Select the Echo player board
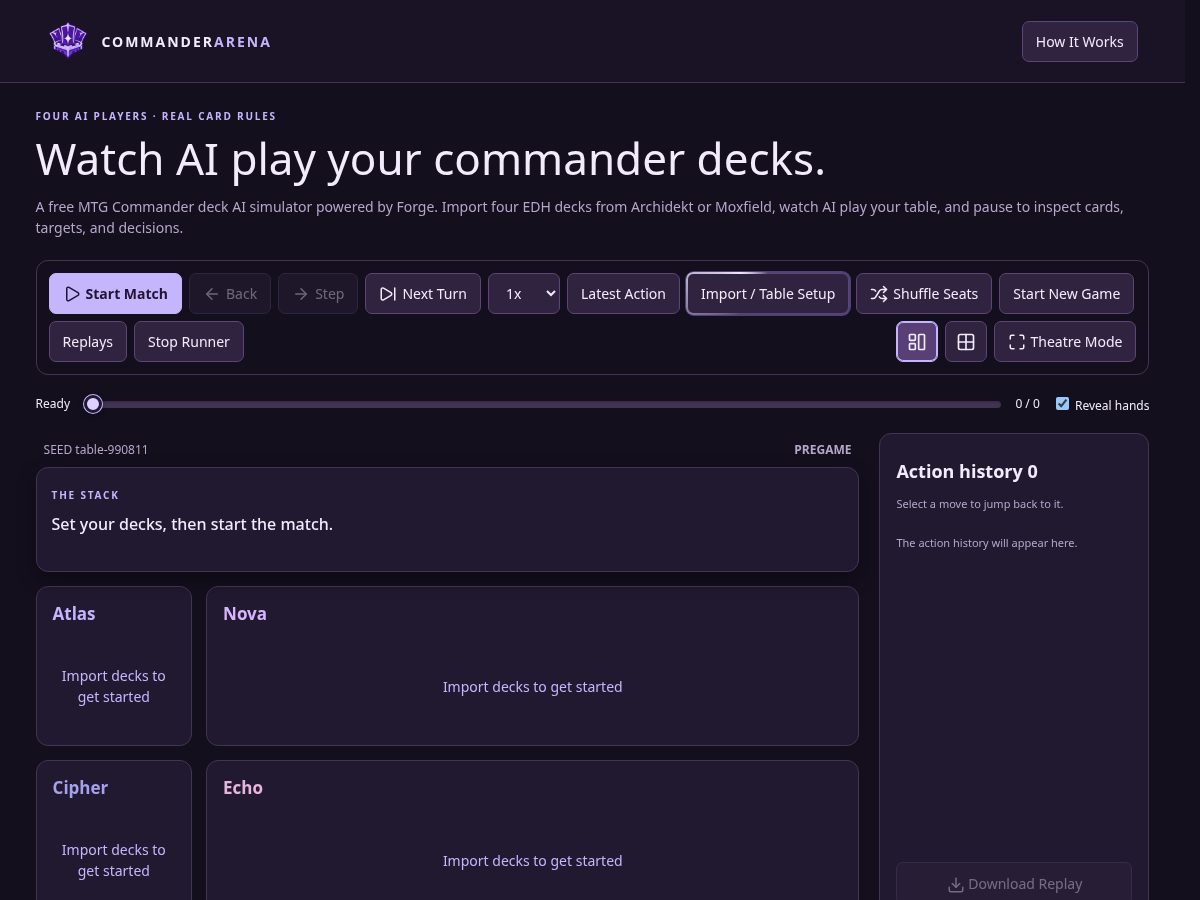The height and width of the screenshot is (900, 1200). click(x=532, y=830)
